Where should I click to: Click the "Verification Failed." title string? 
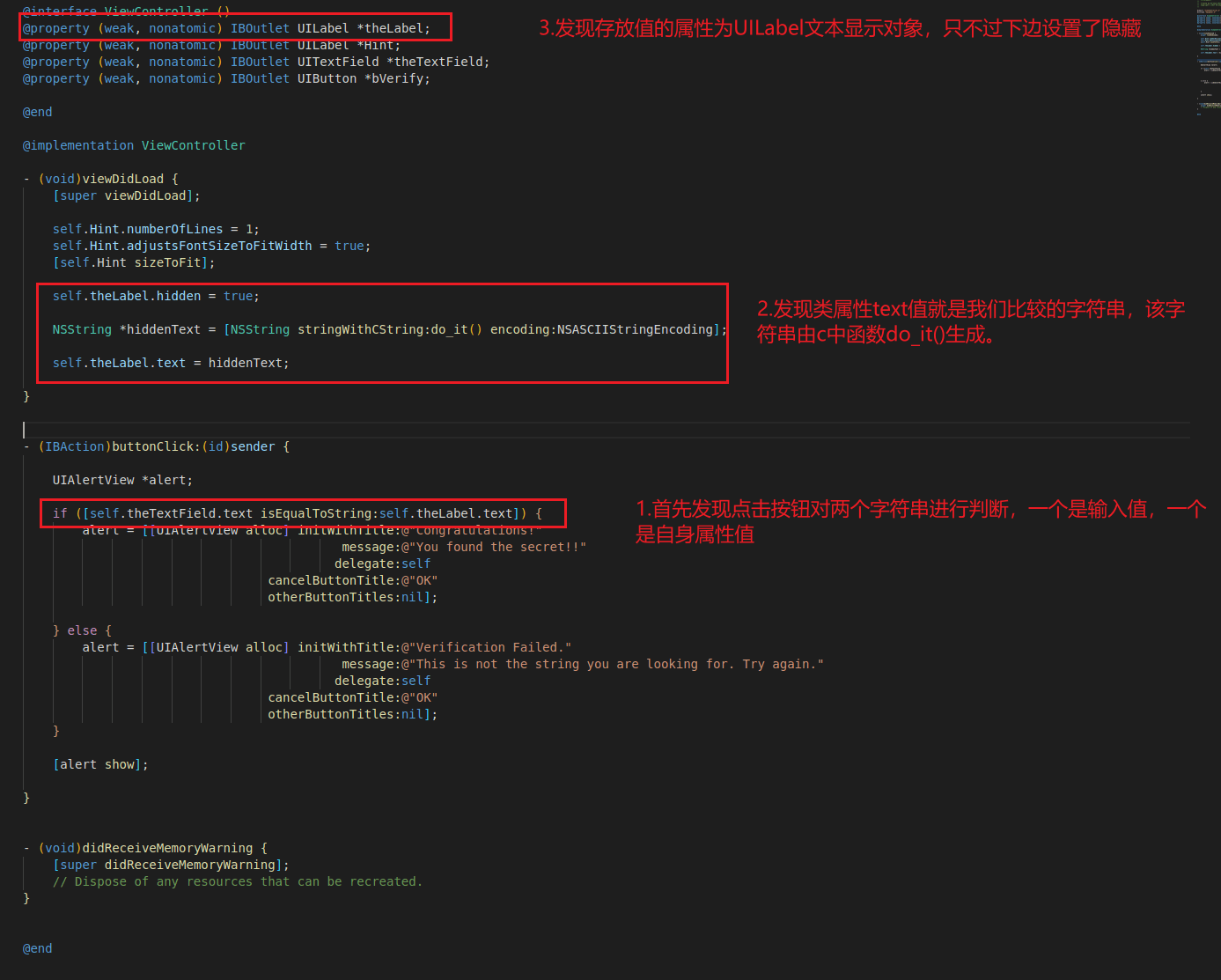tap(487, 647)
